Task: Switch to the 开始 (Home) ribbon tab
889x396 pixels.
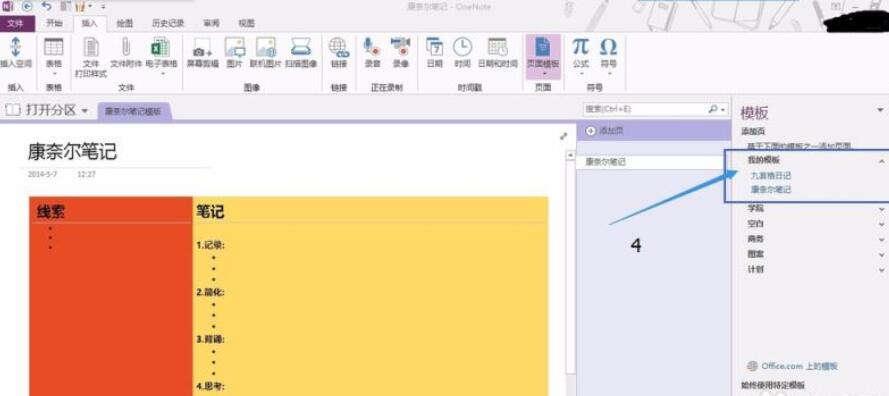Action: (54, 23)
